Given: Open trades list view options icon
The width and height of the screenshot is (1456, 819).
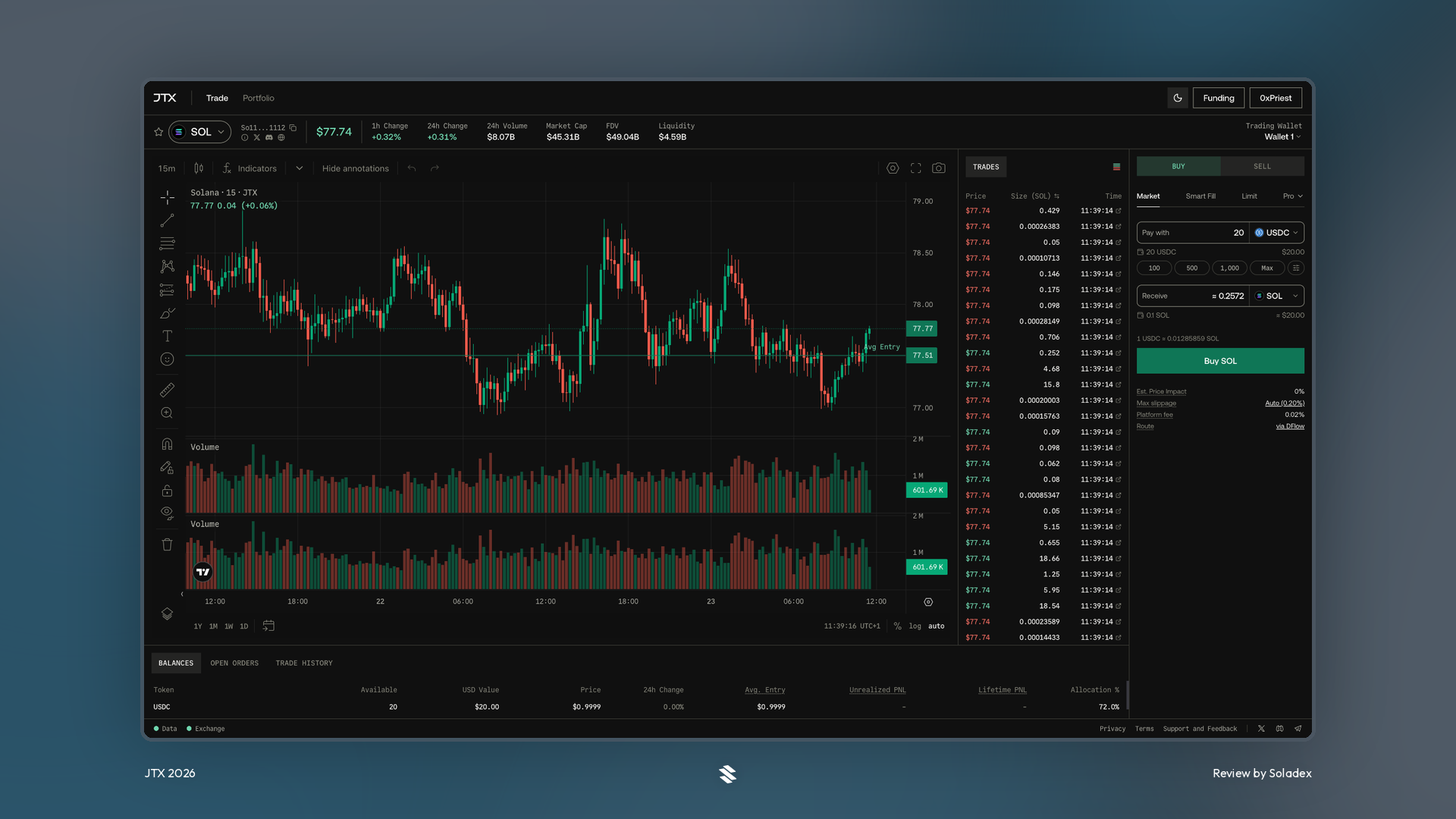Looking at the screenshot, I should pyautogui.click(x=1116, y=167).
